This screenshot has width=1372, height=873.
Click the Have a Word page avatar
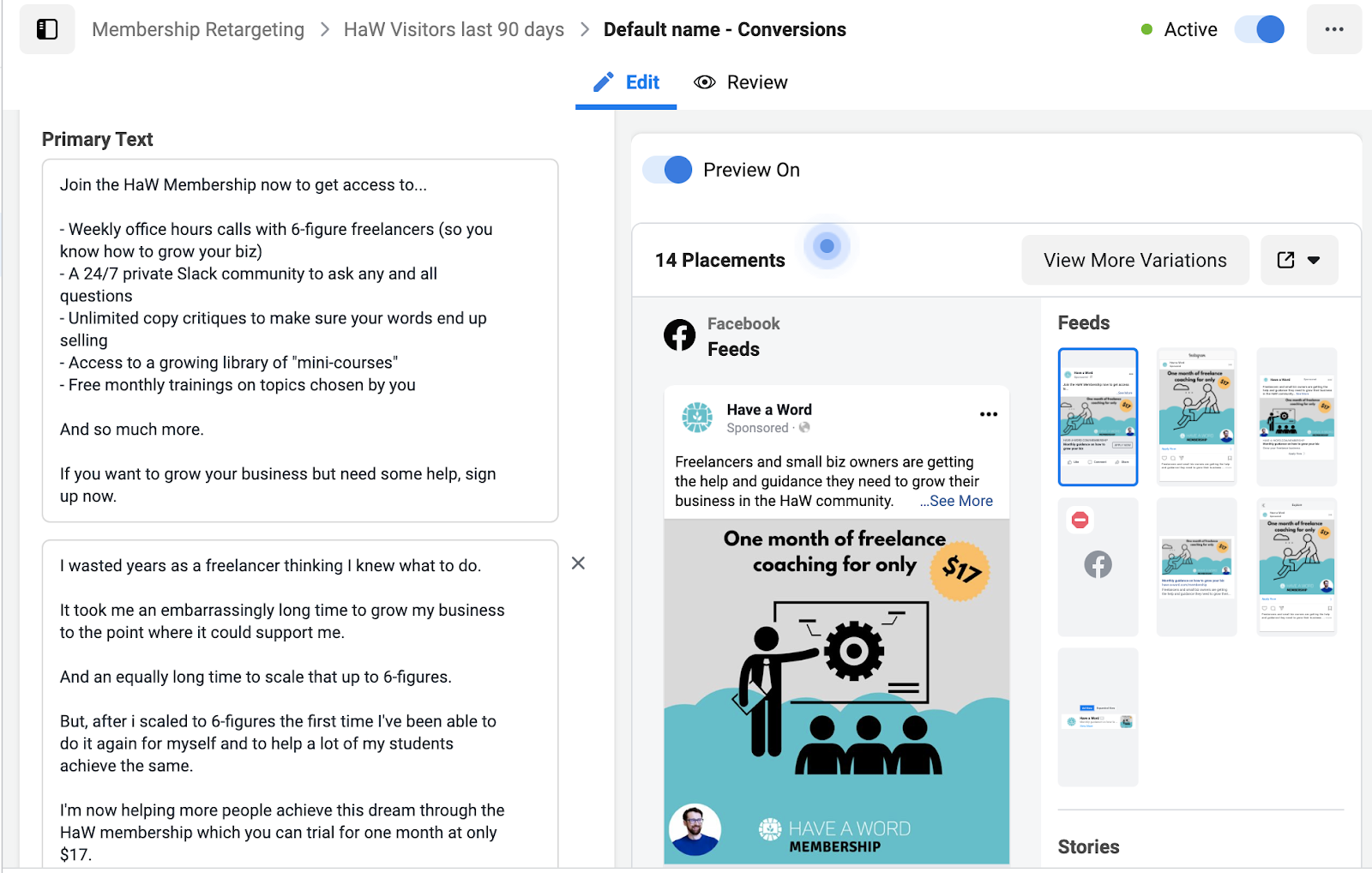(x=697, y=418)
